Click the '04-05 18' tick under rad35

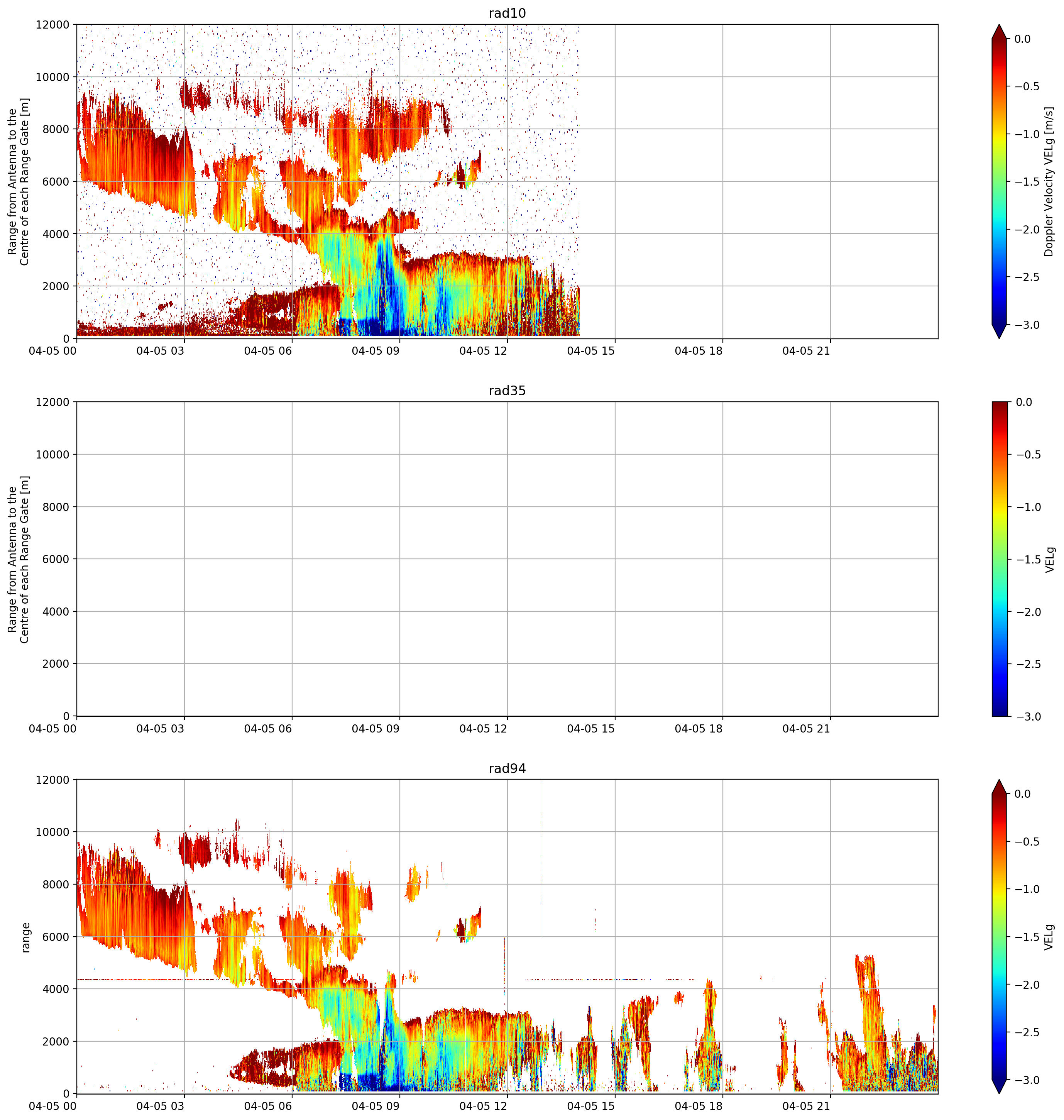[x=699, y=729]
